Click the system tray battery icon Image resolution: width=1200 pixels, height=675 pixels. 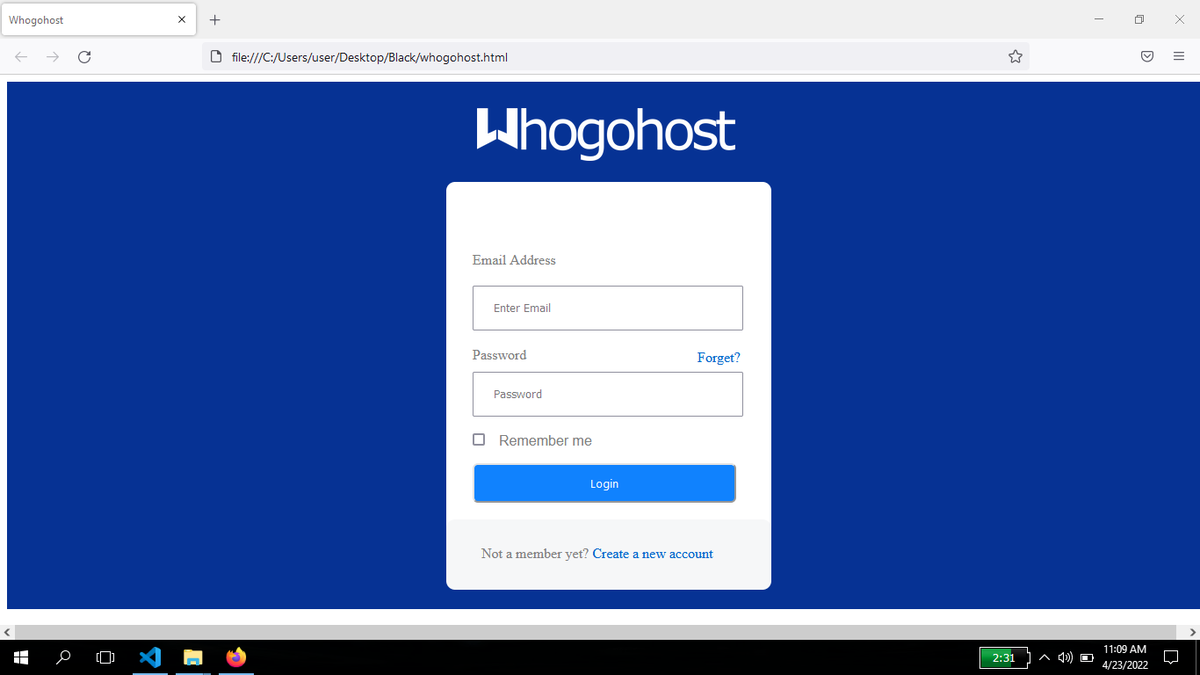click(x=1086, y=657)
